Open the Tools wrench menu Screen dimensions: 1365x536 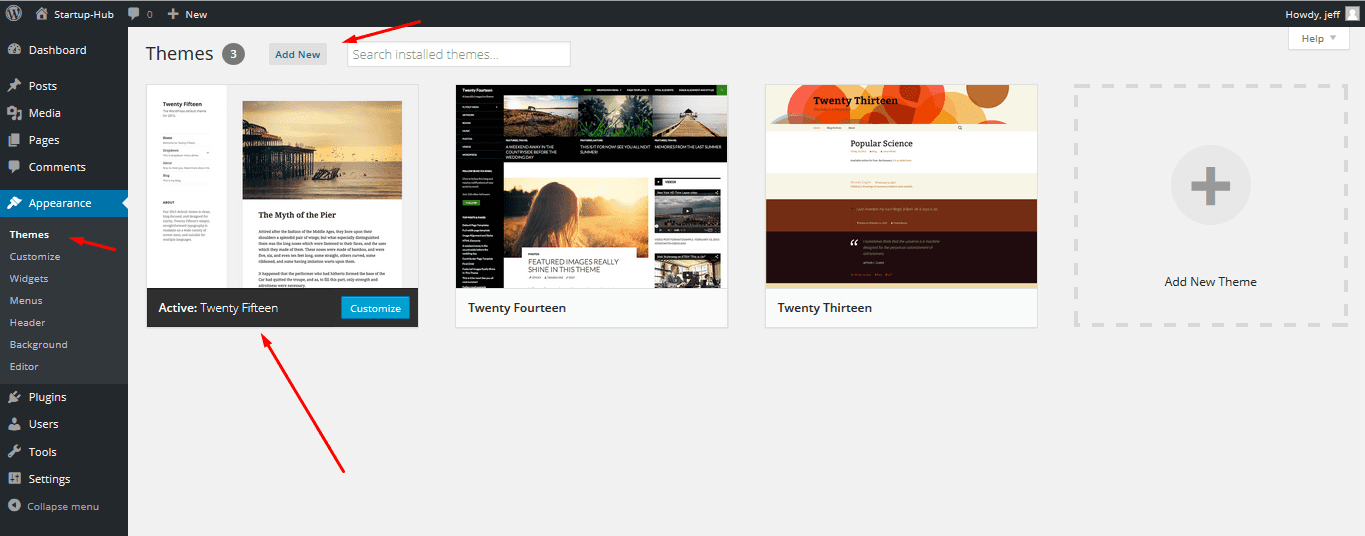(x=14, y=452)
